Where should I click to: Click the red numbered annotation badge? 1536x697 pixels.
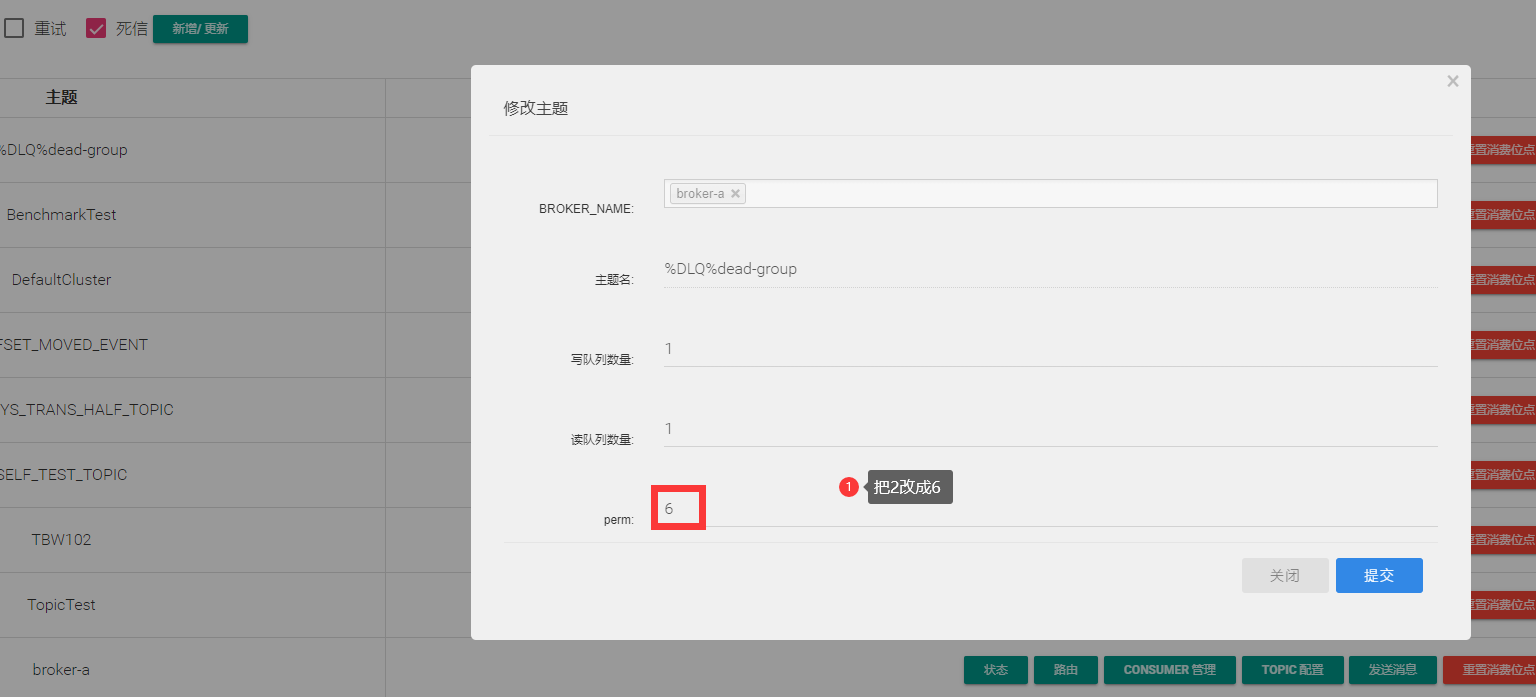[x=849, y=487]
